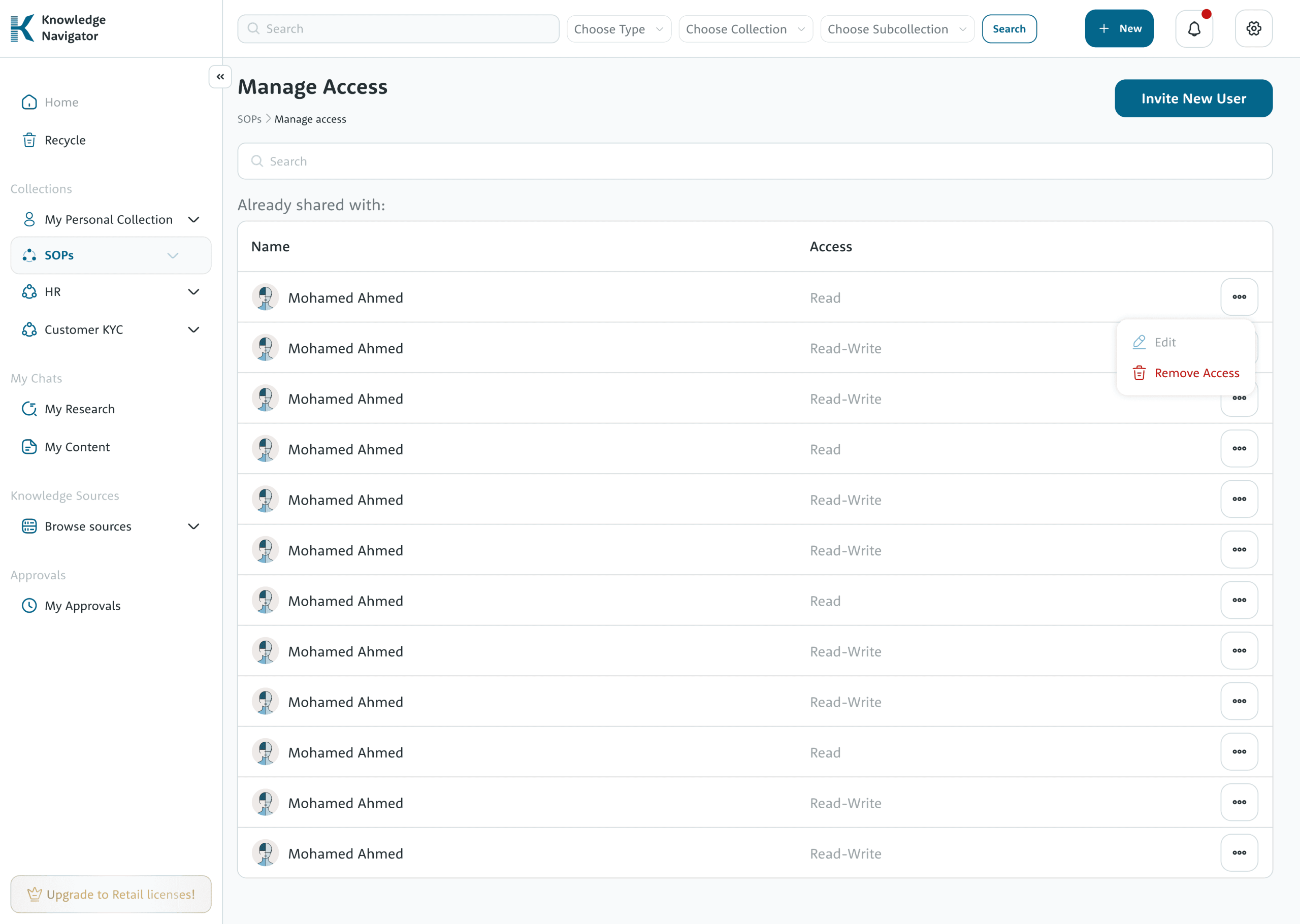Open the Choose Subcollection dropdown
Image resolution: width=1300 pixels, height=924 pixels.
[897, 29]
